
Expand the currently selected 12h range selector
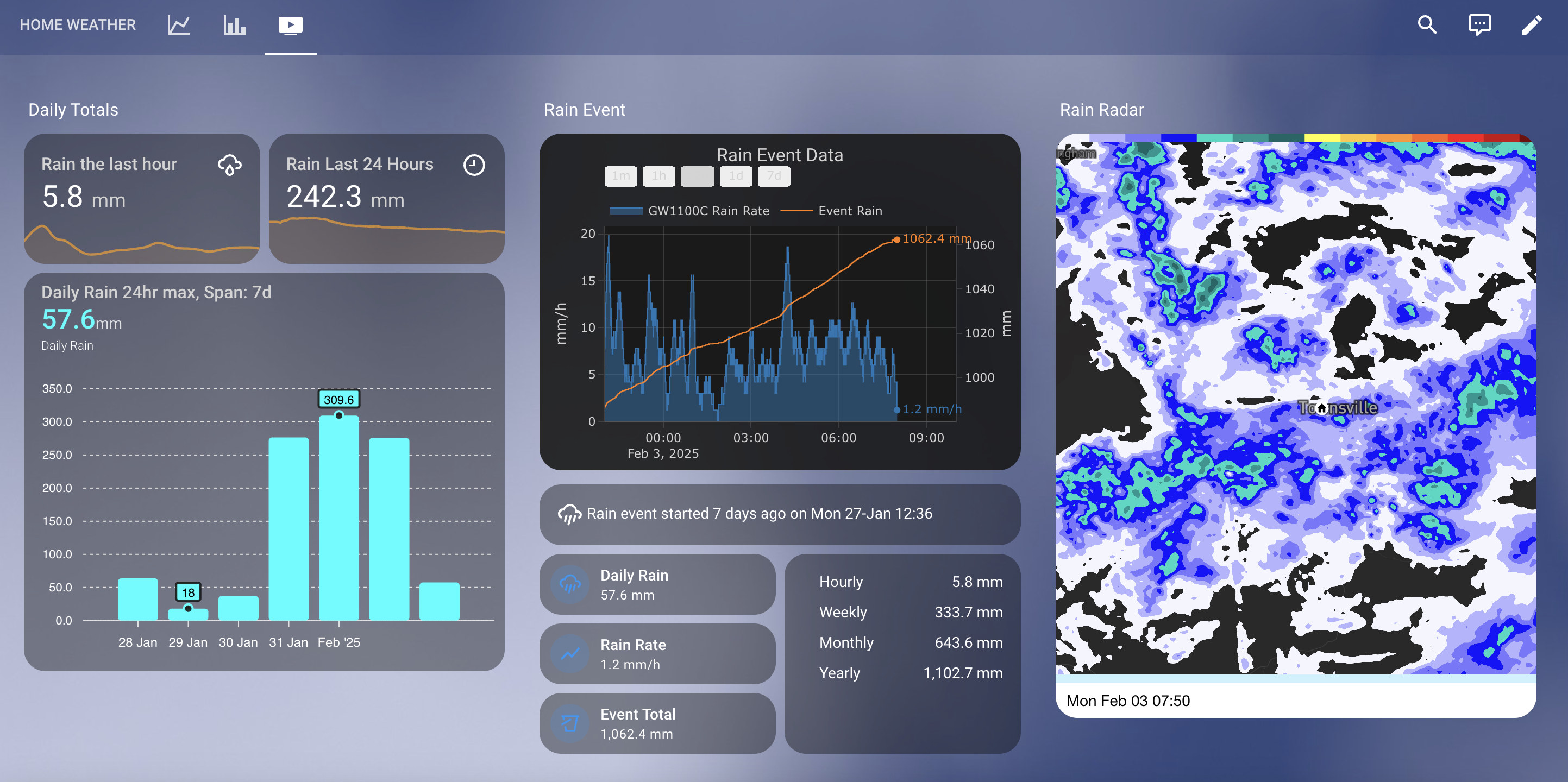(x=697, y=176)
